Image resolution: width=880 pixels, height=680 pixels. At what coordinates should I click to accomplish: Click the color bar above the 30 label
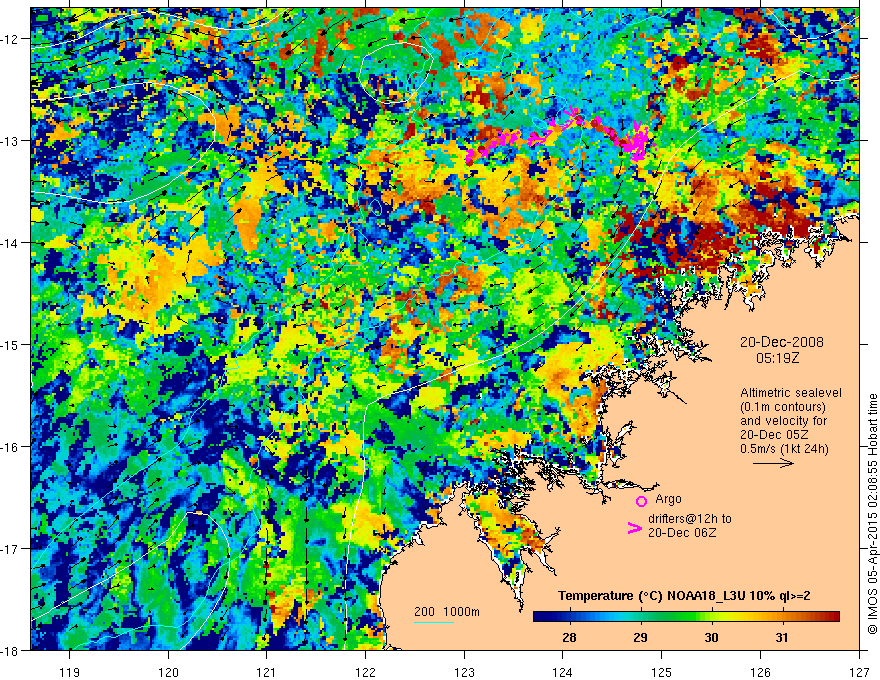click(x=711, y=617)
